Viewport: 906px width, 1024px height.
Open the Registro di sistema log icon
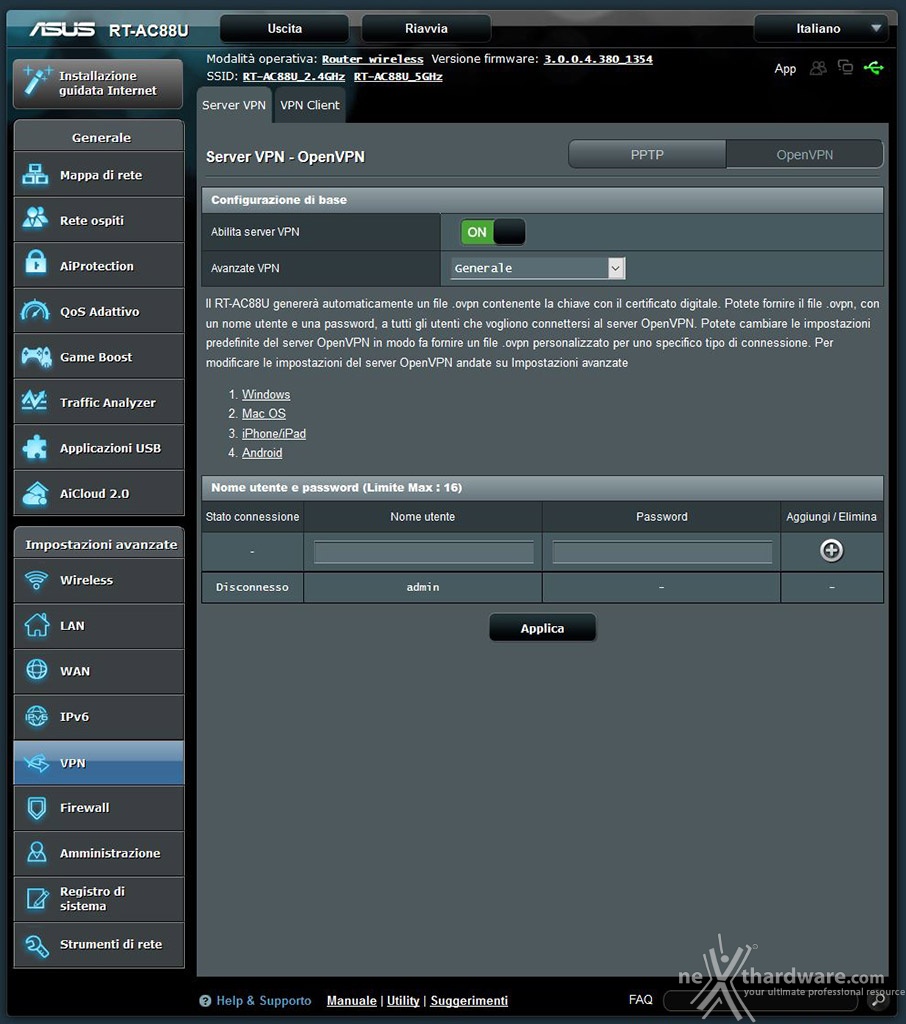pyautogui.click(x=37, y=899)
